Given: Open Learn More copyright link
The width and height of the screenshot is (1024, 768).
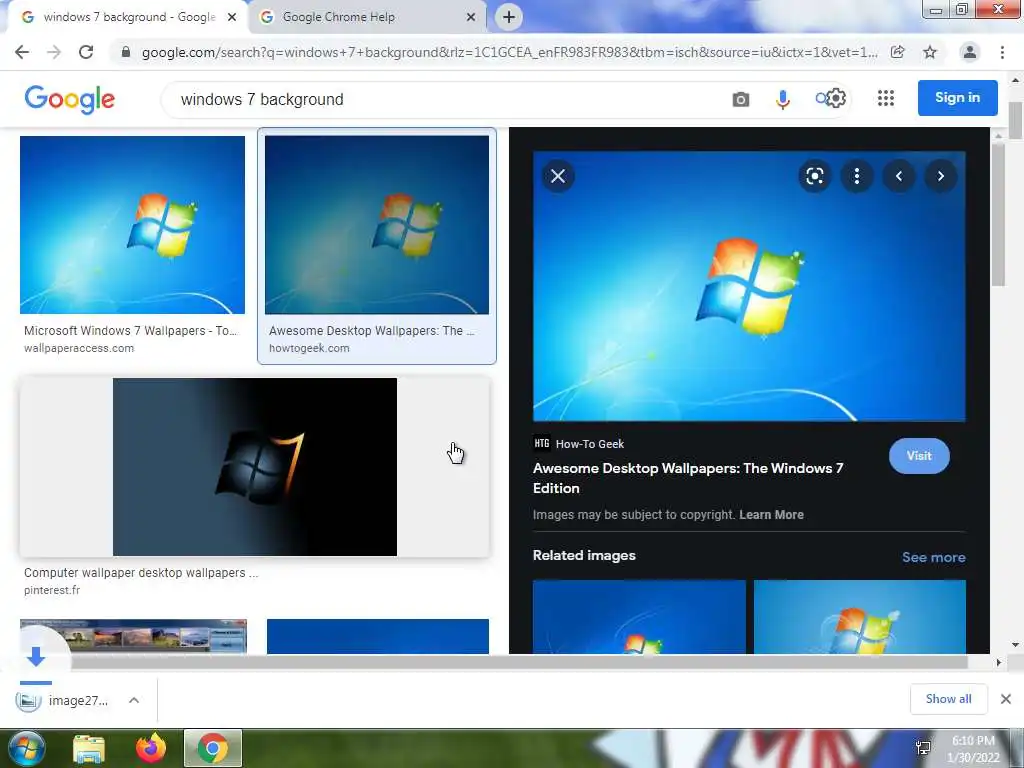Looking at the screenshot, I should [x=771, y=515].
